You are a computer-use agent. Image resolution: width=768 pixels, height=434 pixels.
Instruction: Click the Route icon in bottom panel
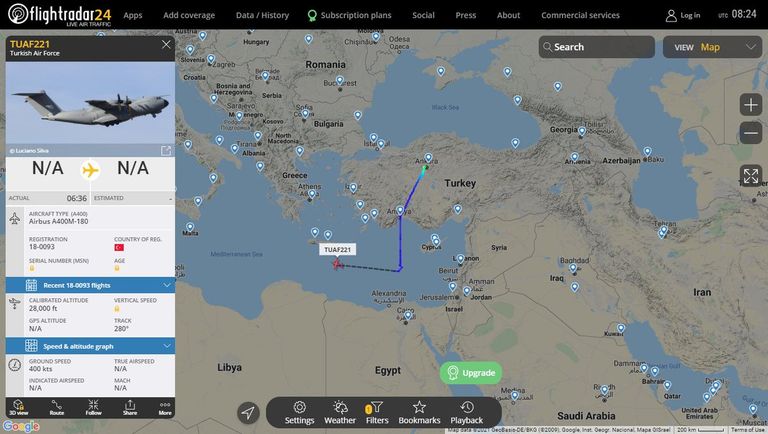[56, 408]
